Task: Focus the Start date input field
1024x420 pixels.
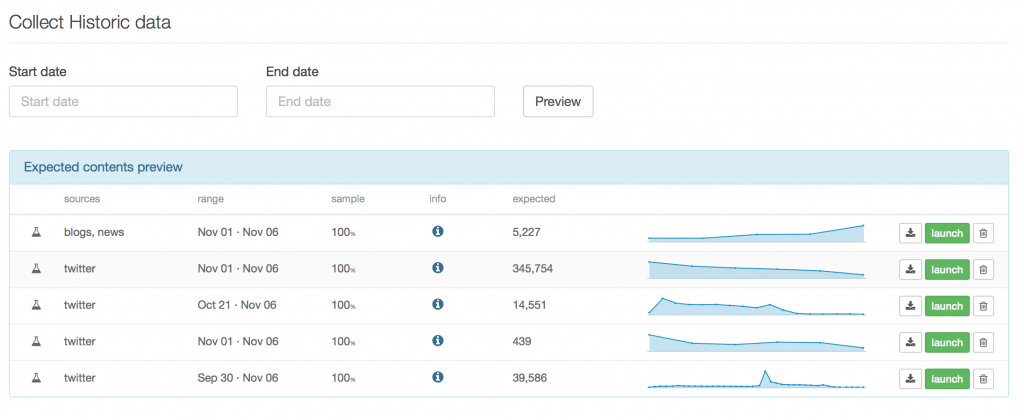Action: (x=123, y=102)
